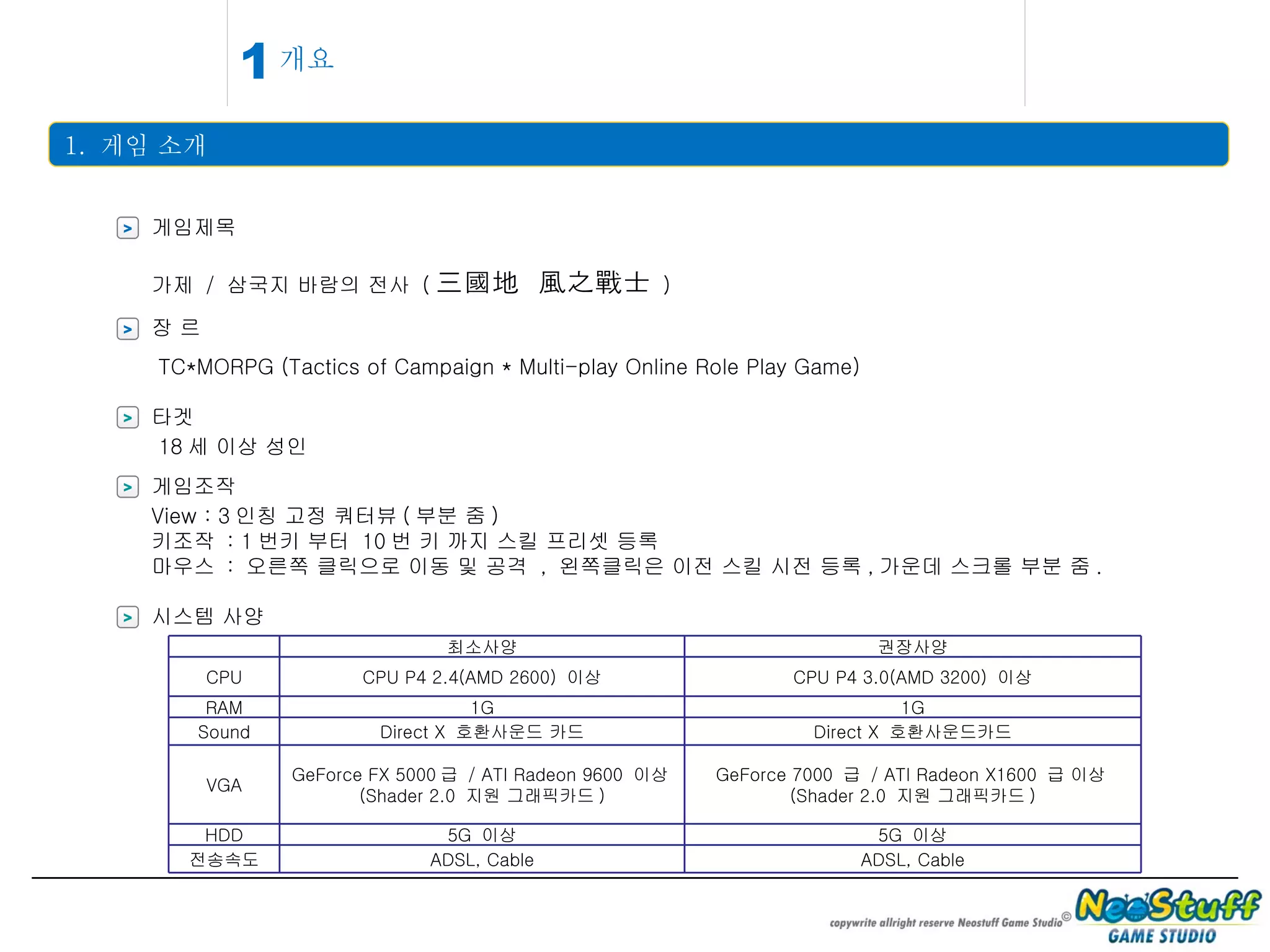Select the text '18 세 이상 성인'
1270x952 pixels.
[x=233, y=446]
